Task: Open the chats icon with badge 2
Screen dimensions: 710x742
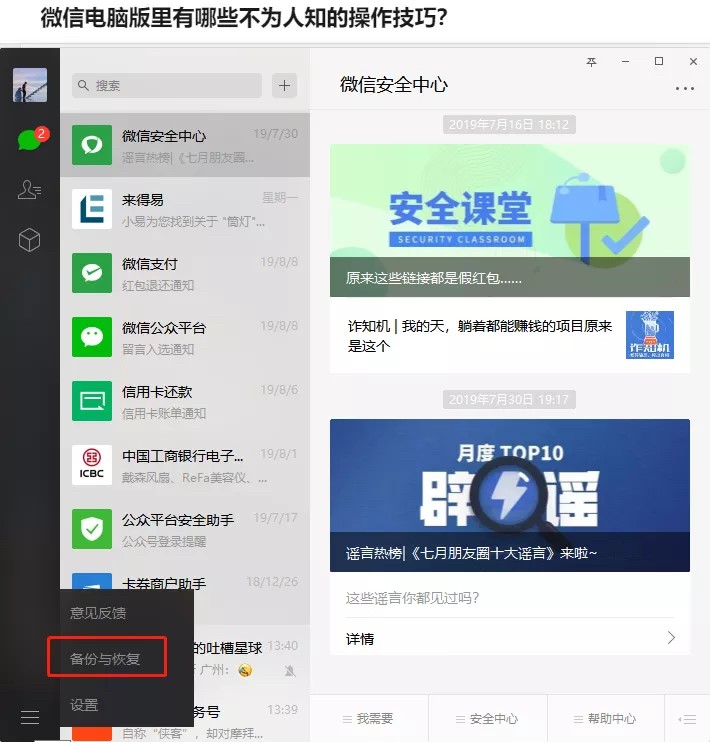Action: pos(31,139)
